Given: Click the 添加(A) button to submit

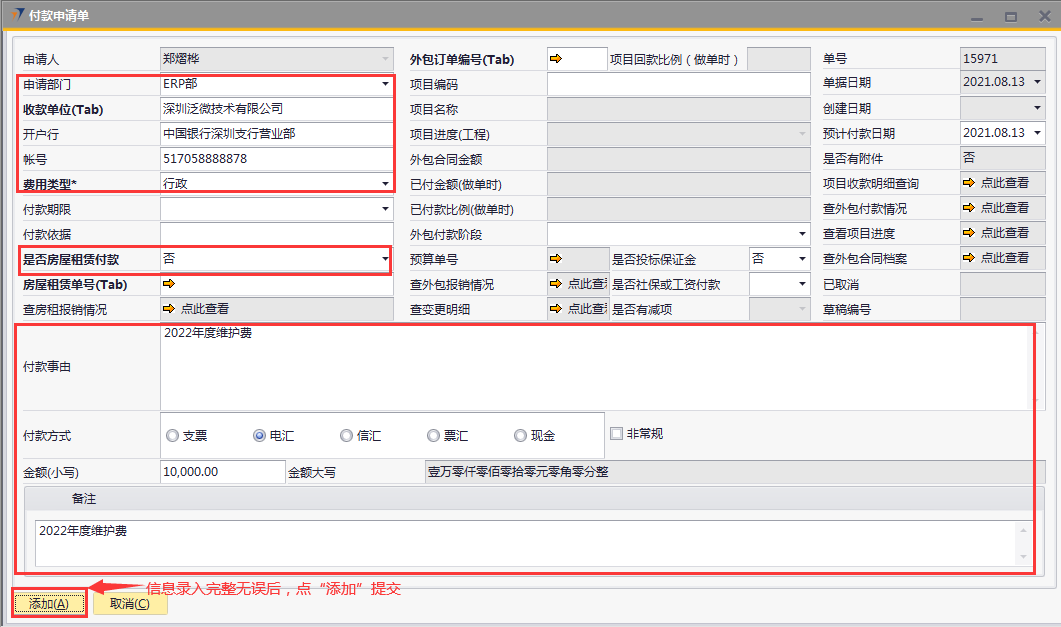Looking at the screenshot, I should [49, 603].
